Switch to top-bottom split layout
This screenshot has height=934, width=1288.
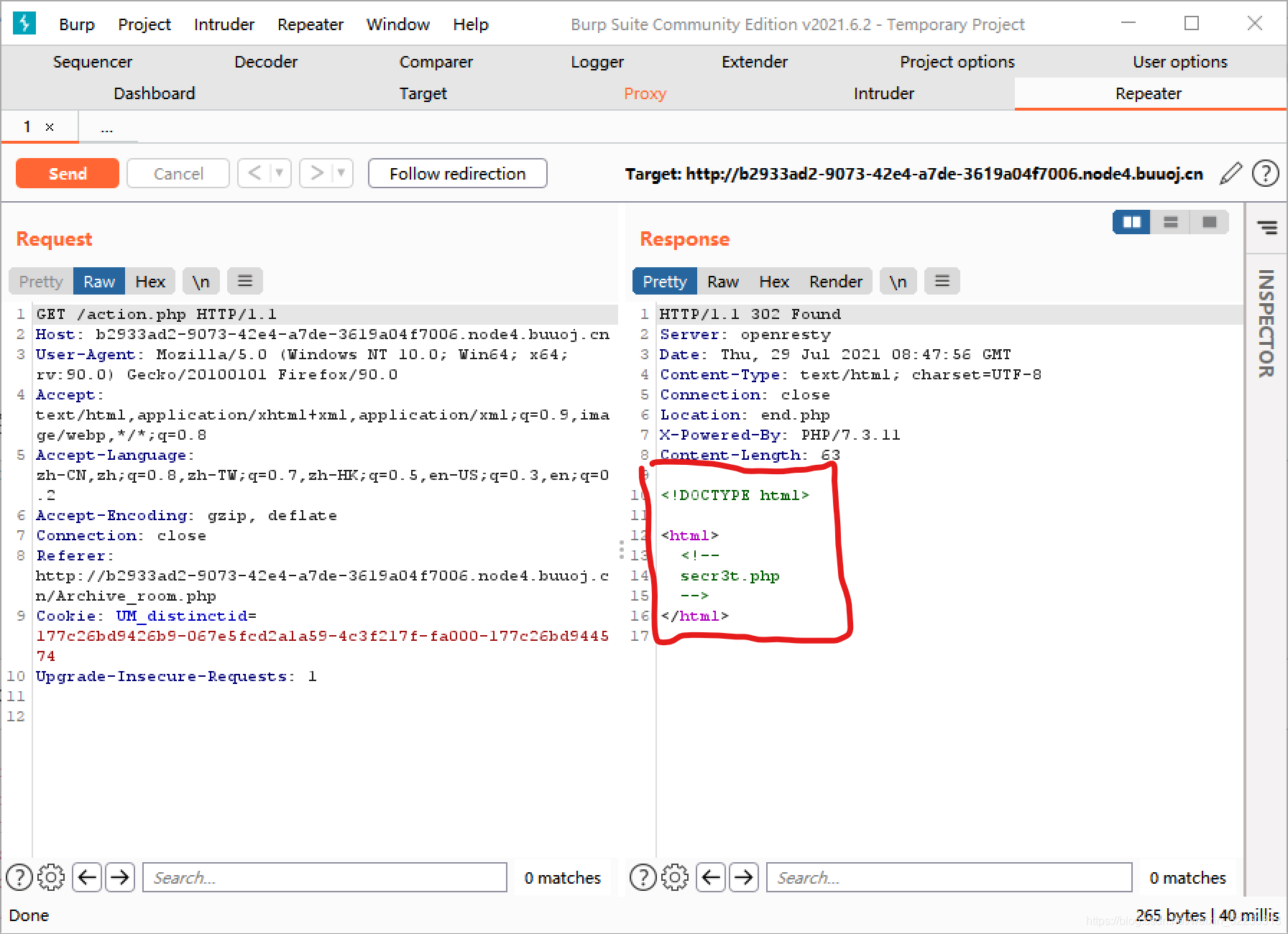(x=1171, y=222)
